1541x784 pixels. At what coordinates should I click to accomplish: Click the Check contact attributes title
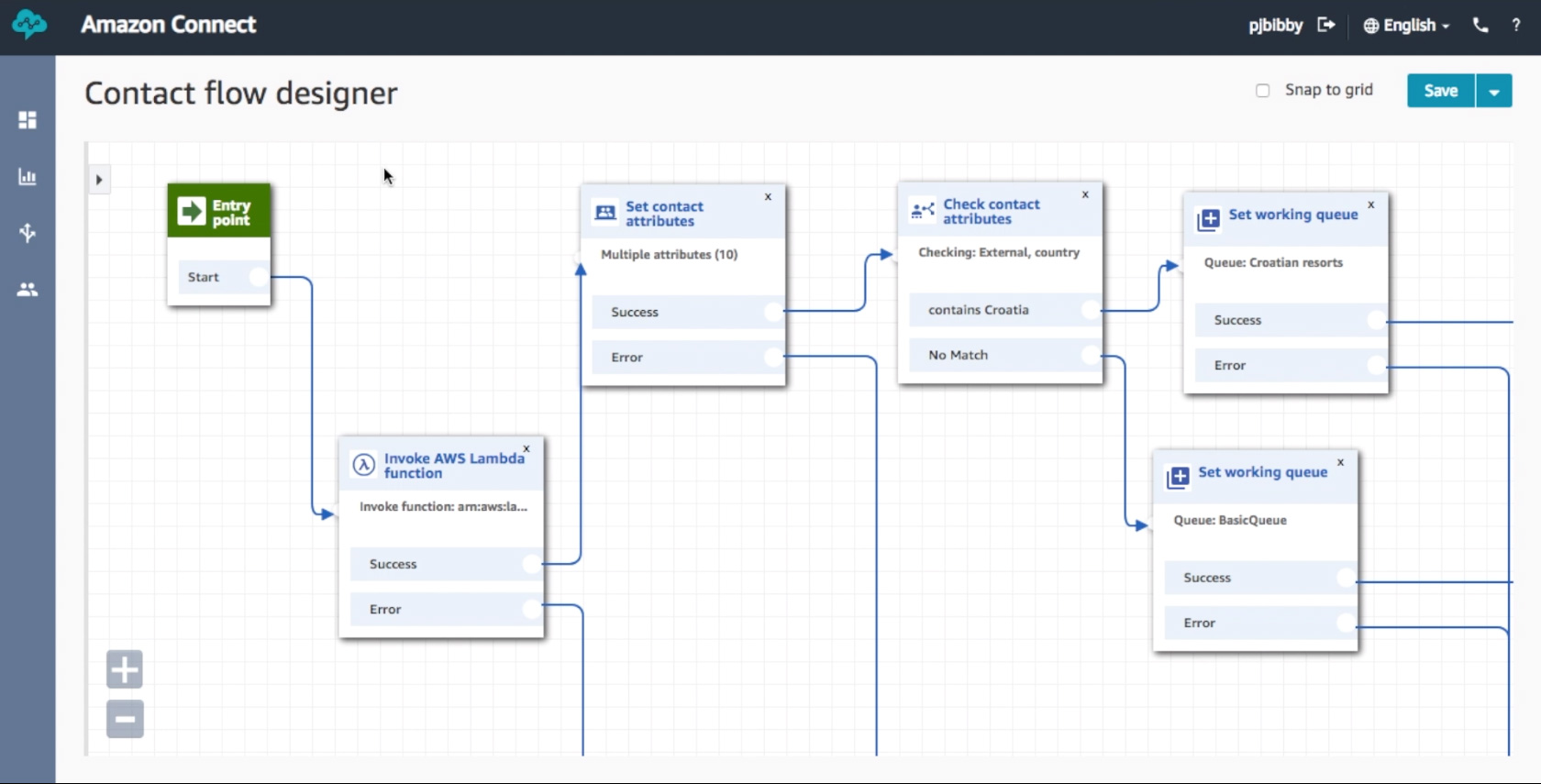point(992,212)
